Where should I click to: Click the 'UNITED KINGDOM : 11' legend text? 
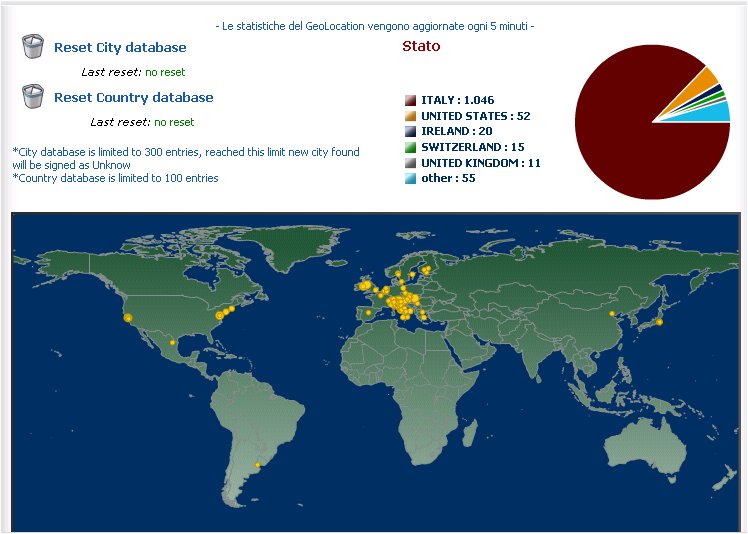(481, 163)
